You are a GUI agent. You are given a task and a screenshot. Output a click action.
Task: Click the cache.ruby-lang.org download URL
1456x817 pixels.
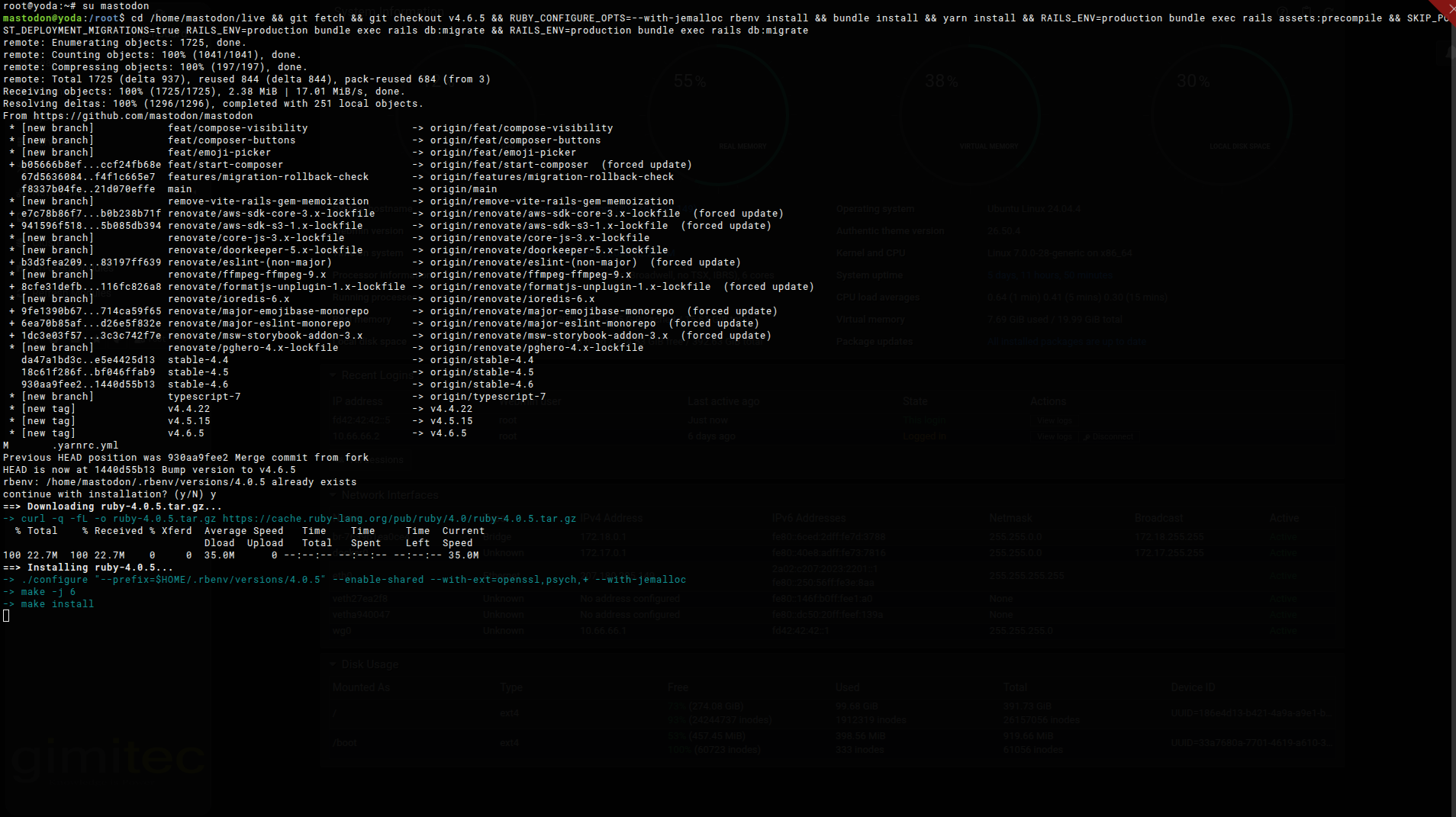(x=400, y=519)
